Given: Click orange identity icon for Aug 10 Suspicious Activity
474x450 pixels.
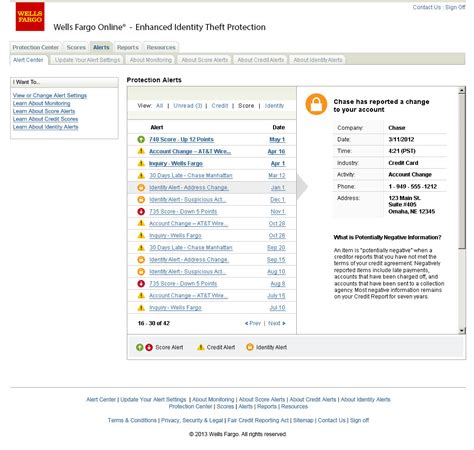Looking at the screenshot, I should (141, 271).
